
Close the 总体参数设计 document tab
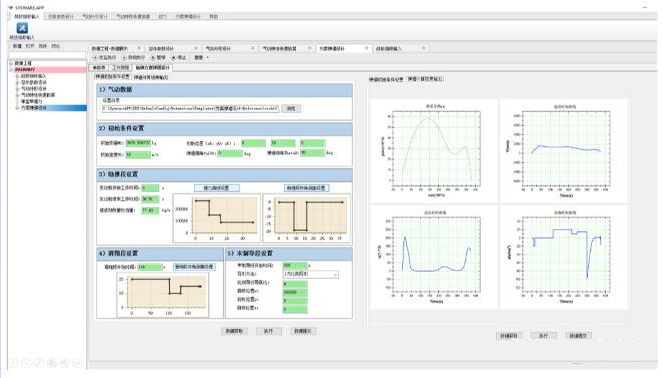[x=195, y=49]
